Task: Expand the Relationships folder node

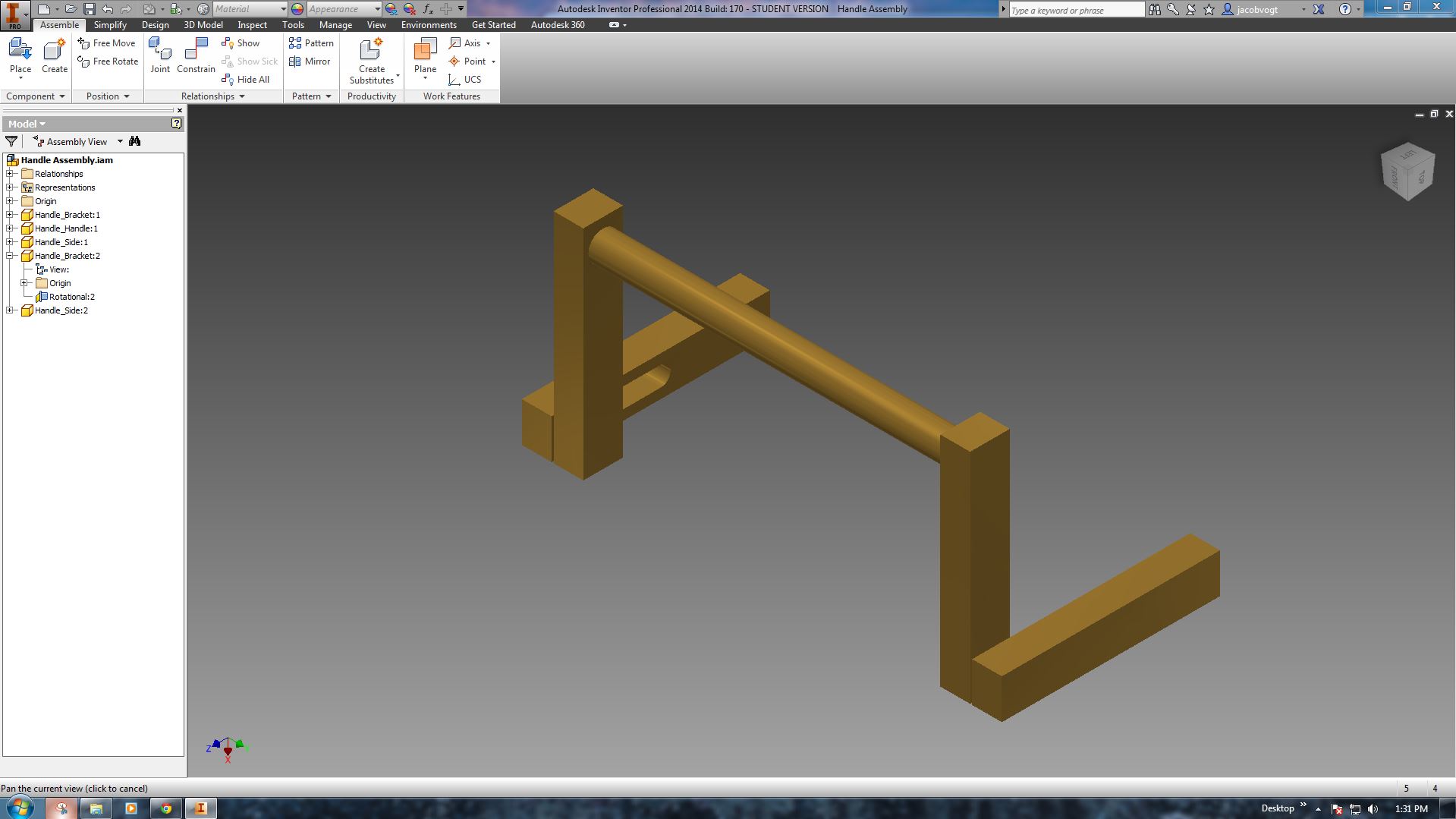Action: tap(11, 174)
